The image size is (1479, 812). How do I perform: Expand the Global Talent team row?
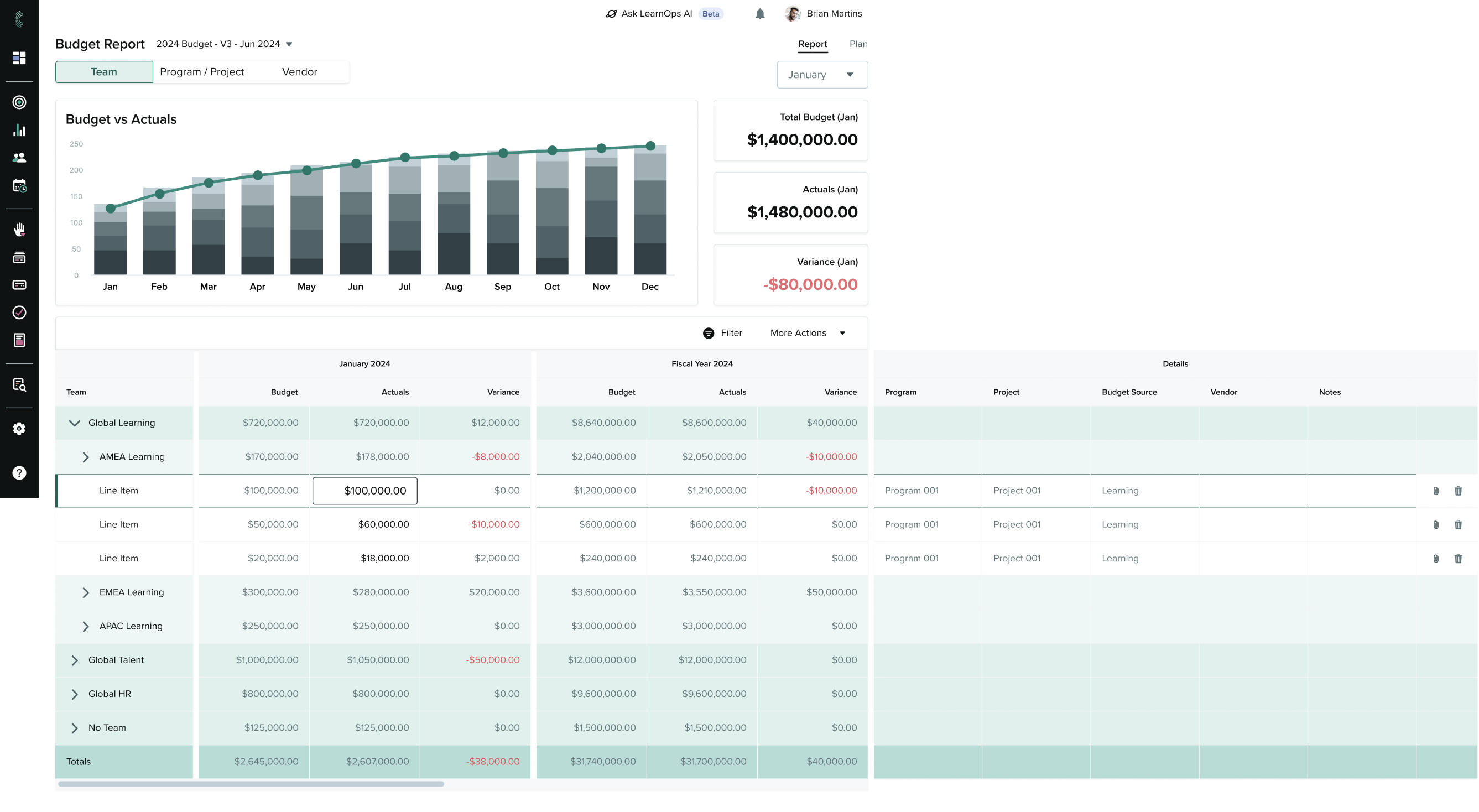(74, 660)
